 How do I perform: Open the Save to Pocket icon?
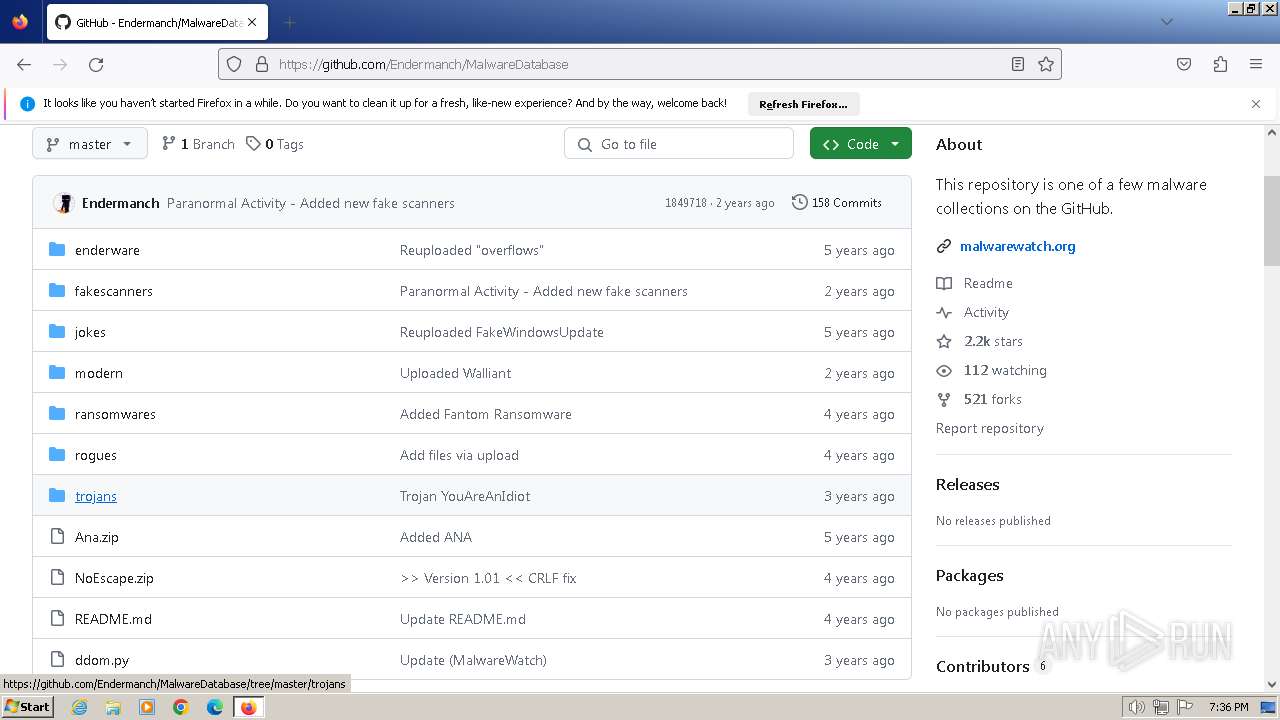1184,64
